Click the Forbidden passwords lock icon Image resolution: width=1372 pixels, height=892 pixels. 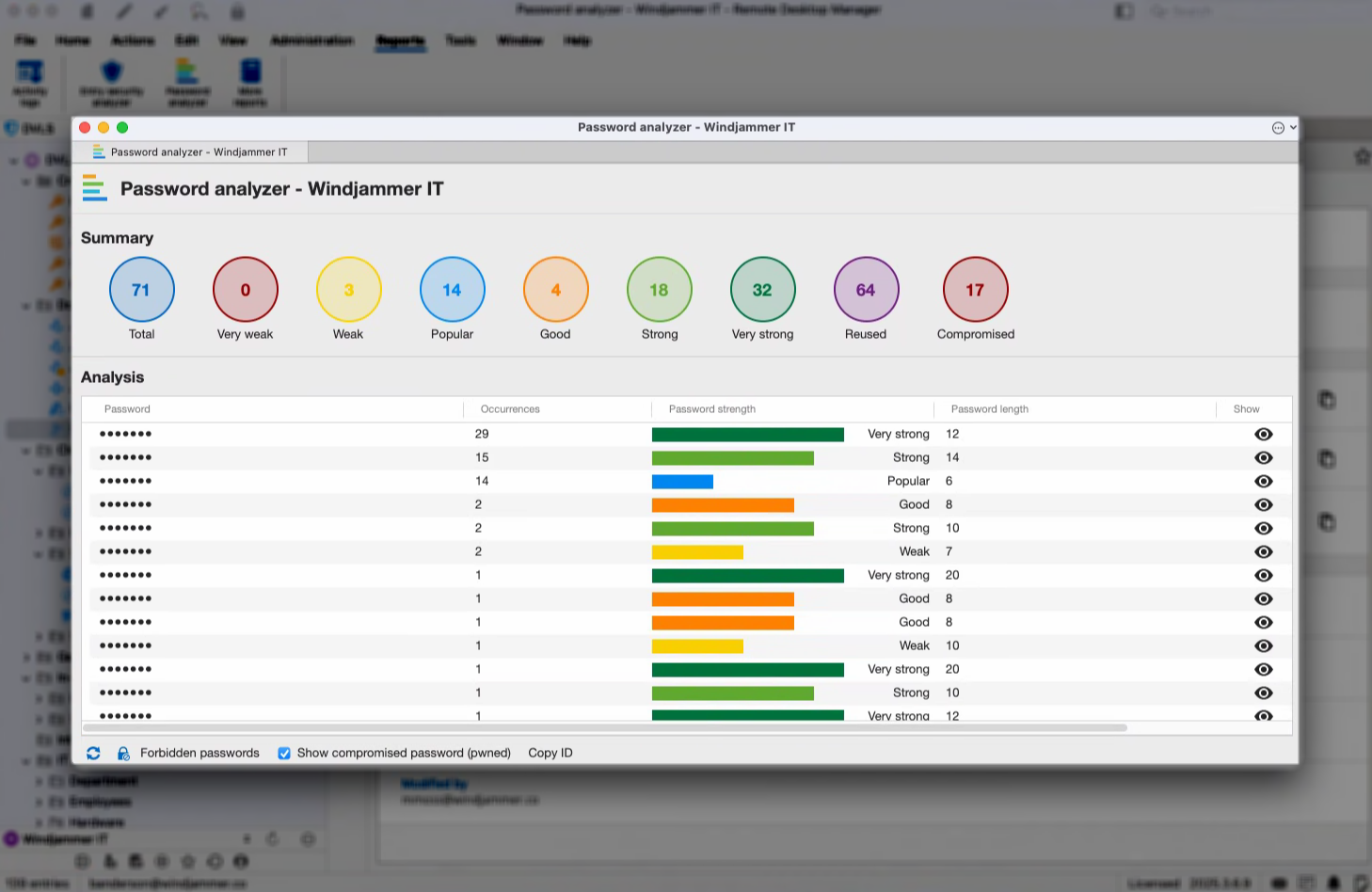[x=123, y=753]
